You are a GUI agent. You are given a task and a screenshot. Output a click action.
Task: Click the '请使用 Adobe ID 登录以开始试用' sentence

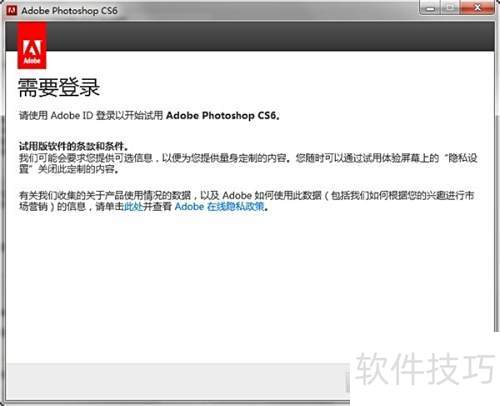[x=149, y=116]
